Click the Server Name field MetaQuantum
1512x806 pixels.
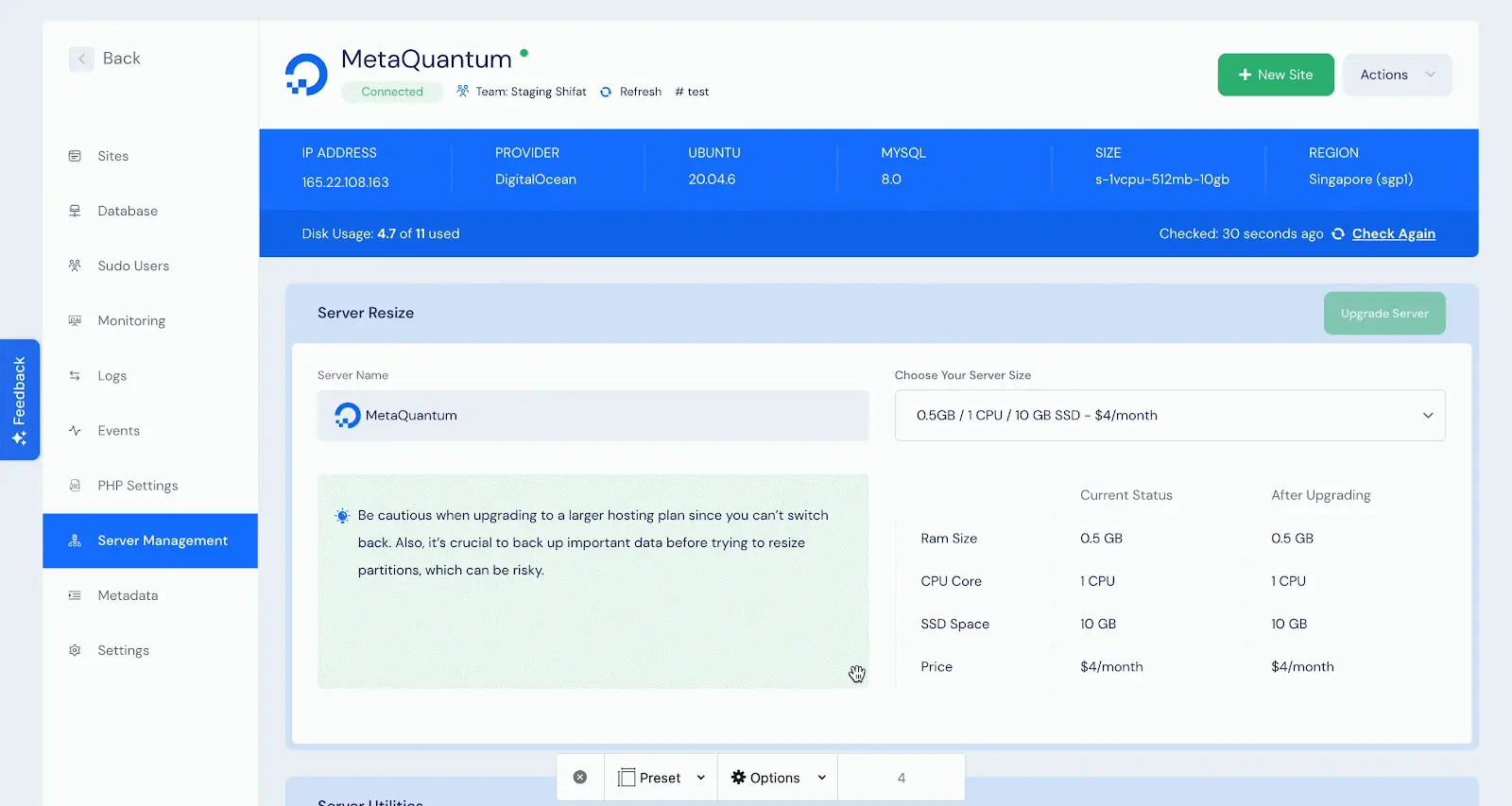coord(593,415)
